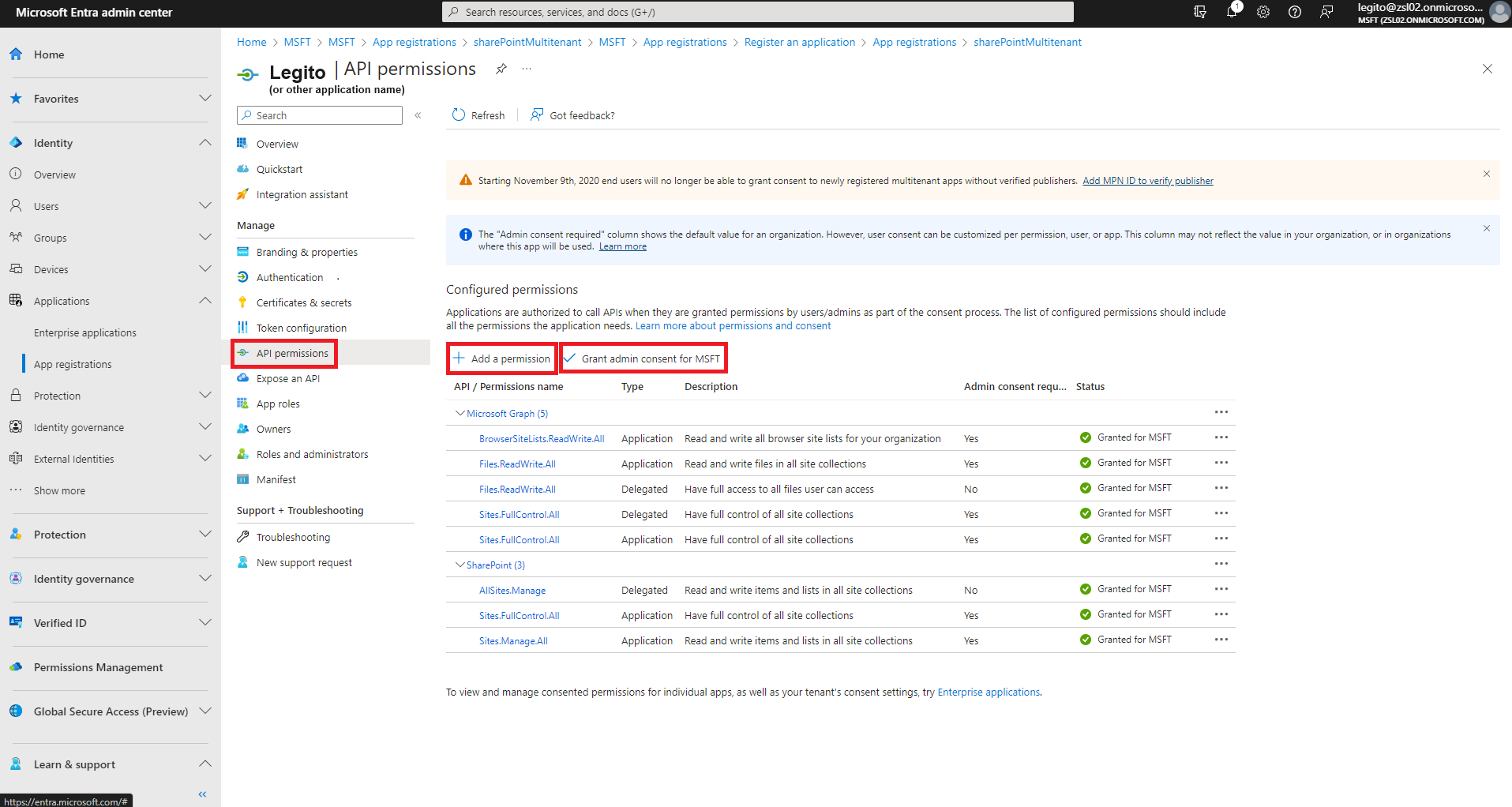Image resolution: width=1512 pixels, height=807 pixels.
Task: Open row menu for Delegated Files.ReadWrite.All
Action: 1221,488
